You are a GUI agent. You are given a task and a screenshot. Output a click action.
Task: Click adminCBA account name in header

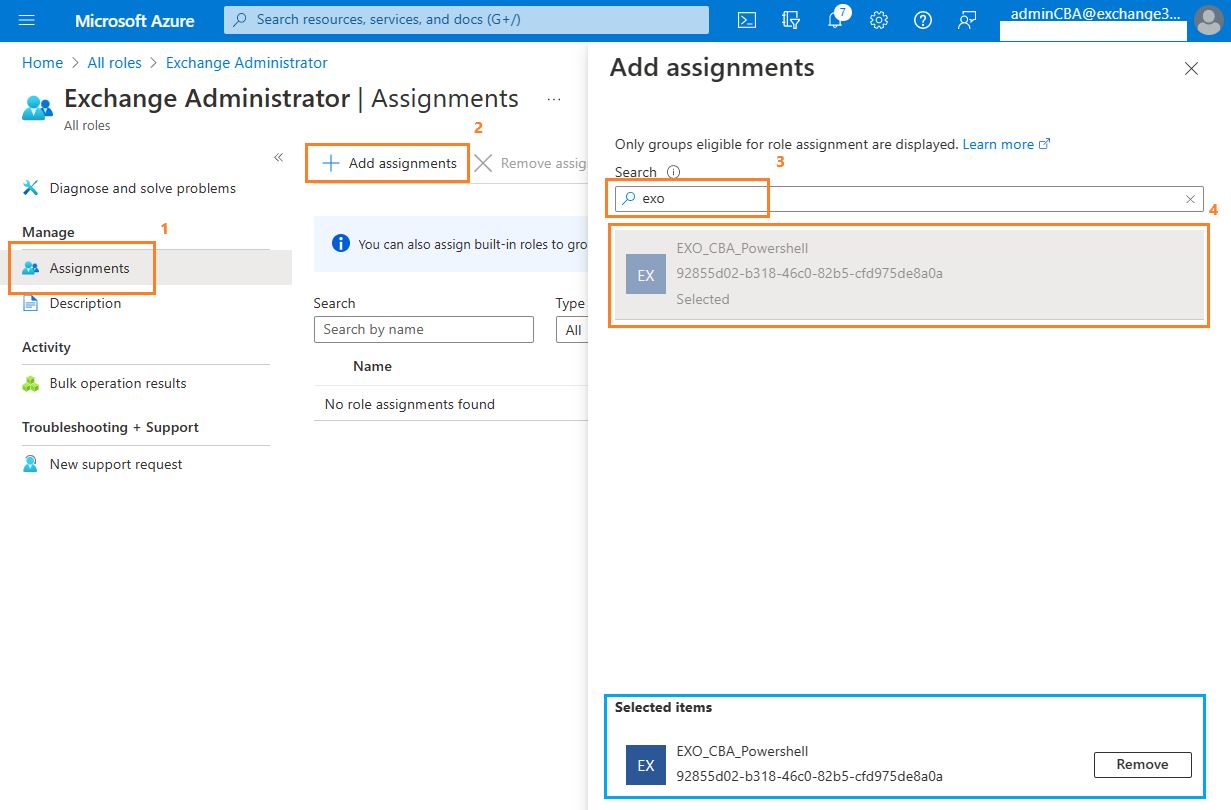1095,14
